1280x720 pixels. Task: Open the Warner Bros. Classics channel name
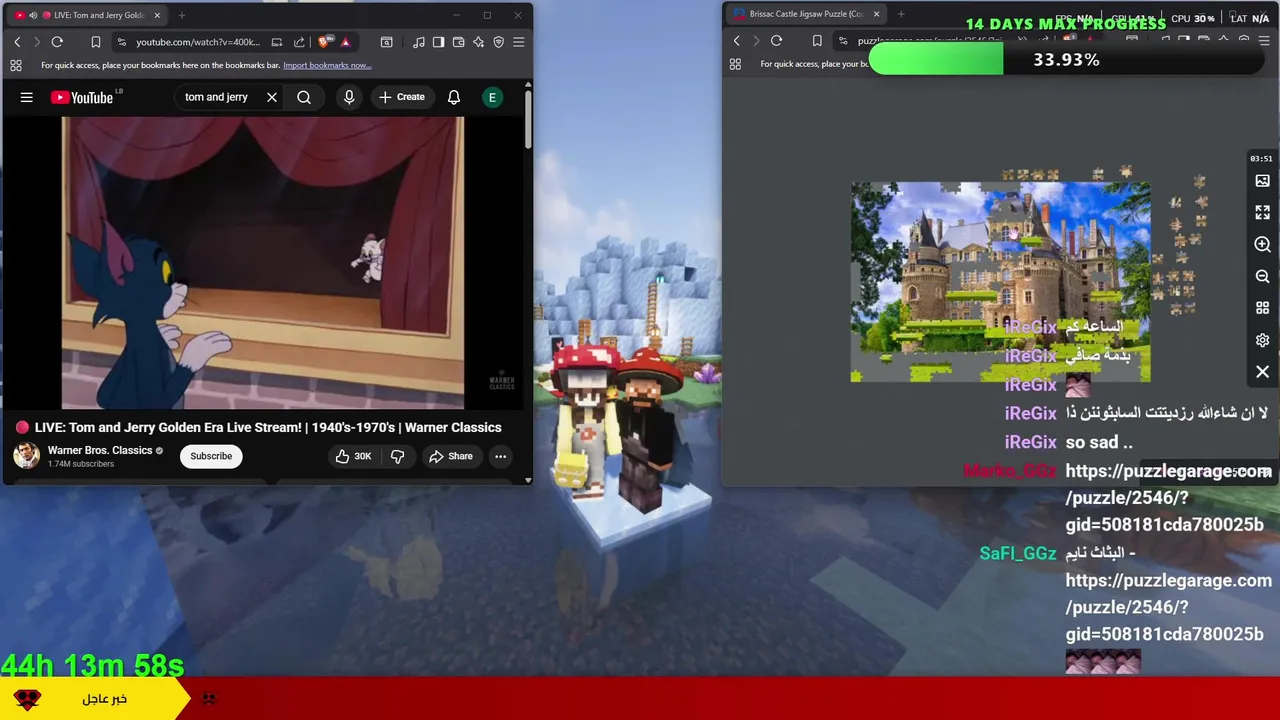tap(100, 450)
